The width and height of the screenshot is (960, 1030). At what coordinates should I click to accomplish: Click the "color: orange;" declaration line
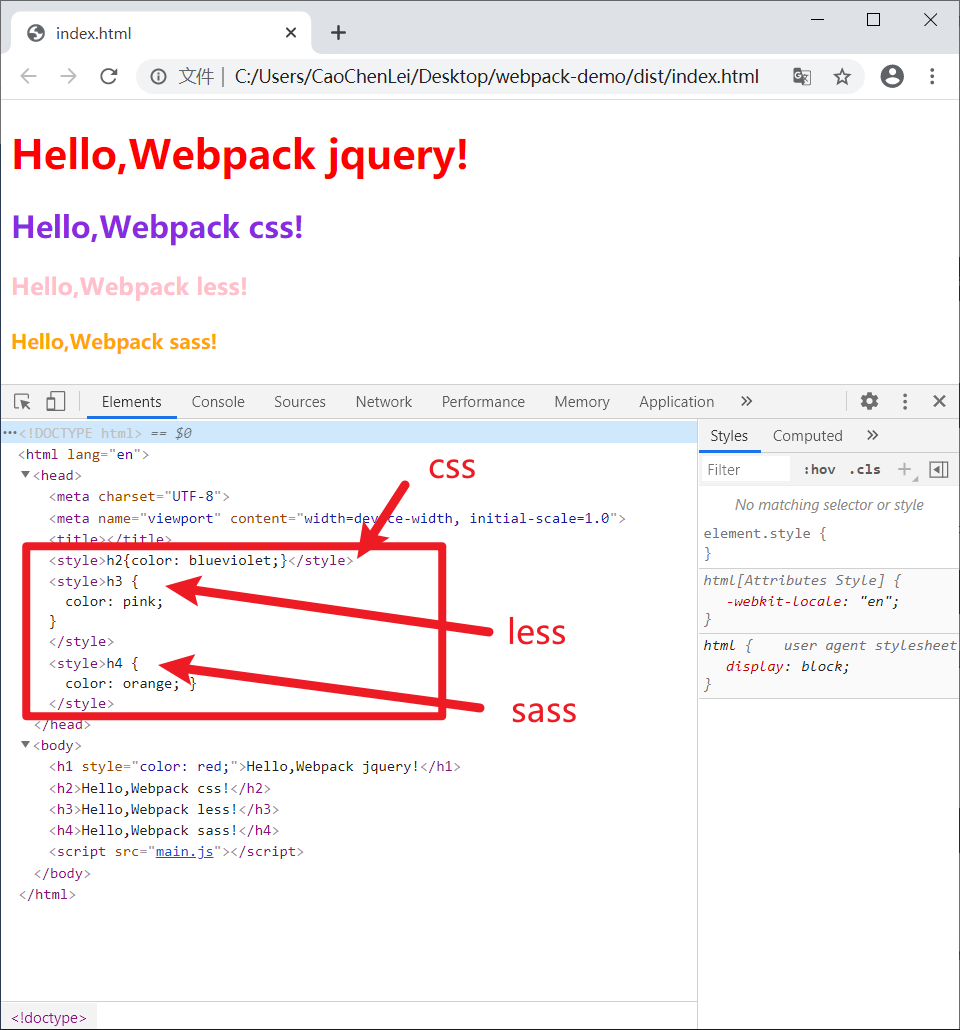point(122,684)
